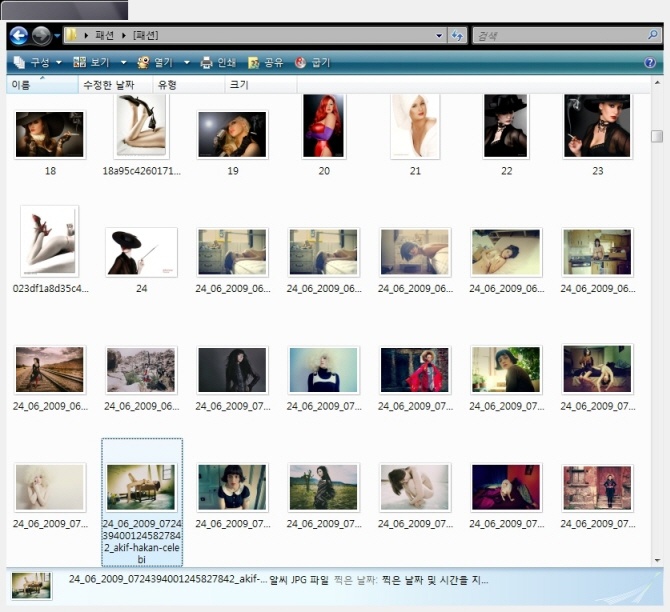Click the 공유 (share) toolbar button
670x612 pixels.
tap(265, 62)
